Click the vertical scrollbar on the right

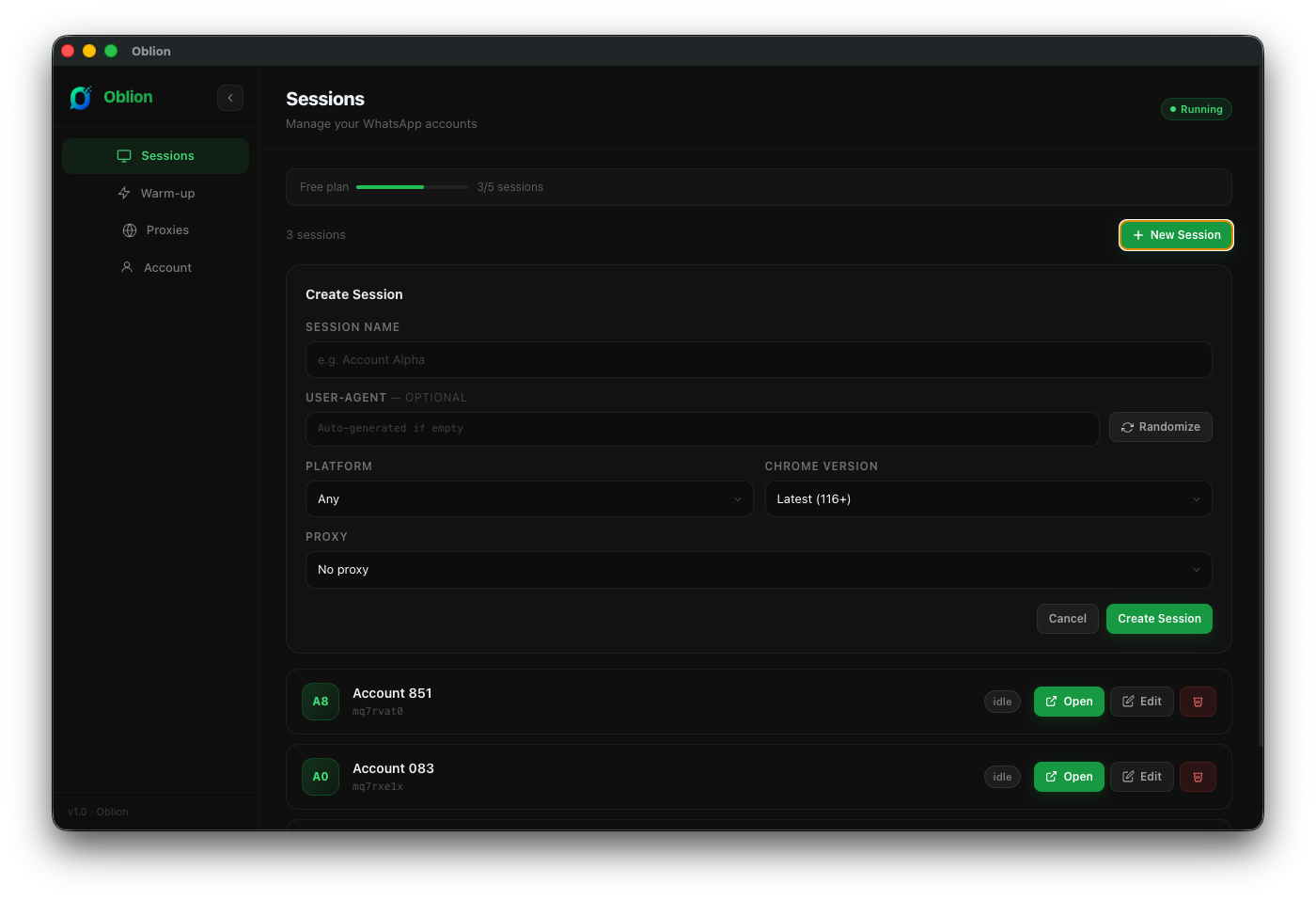pos(1260,408)
